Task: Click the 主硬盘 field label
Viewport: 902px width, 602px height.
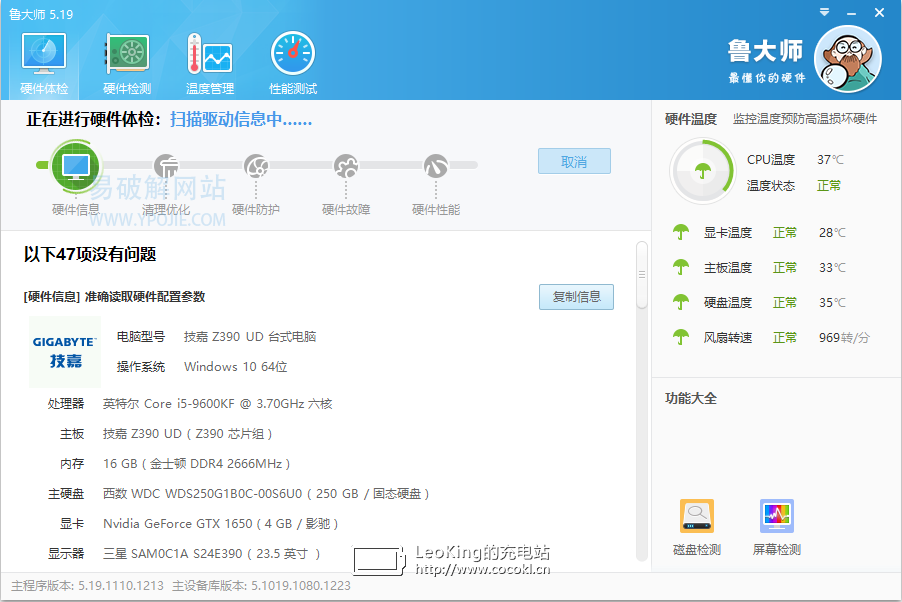Action: click(x=66, y=493)
